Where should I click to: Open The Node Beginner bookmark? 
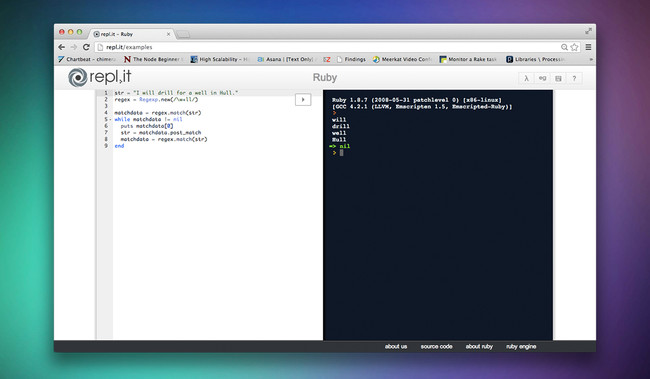(x=153, y=59)
